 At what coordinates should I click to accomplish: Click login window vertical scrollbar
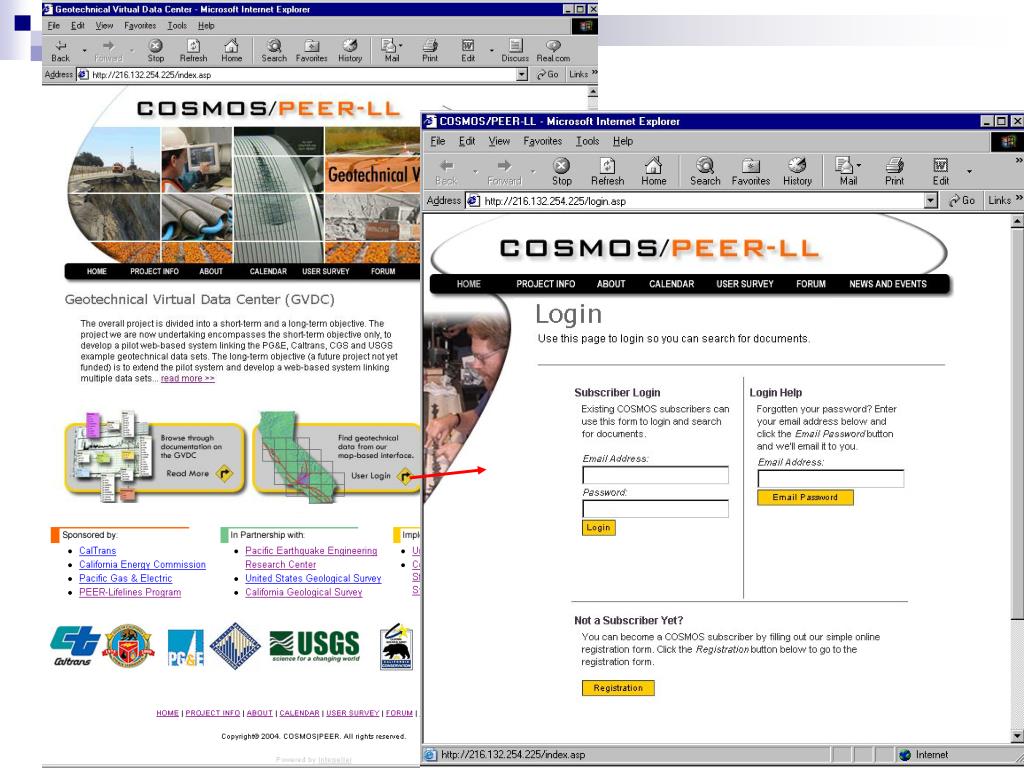1017,477
